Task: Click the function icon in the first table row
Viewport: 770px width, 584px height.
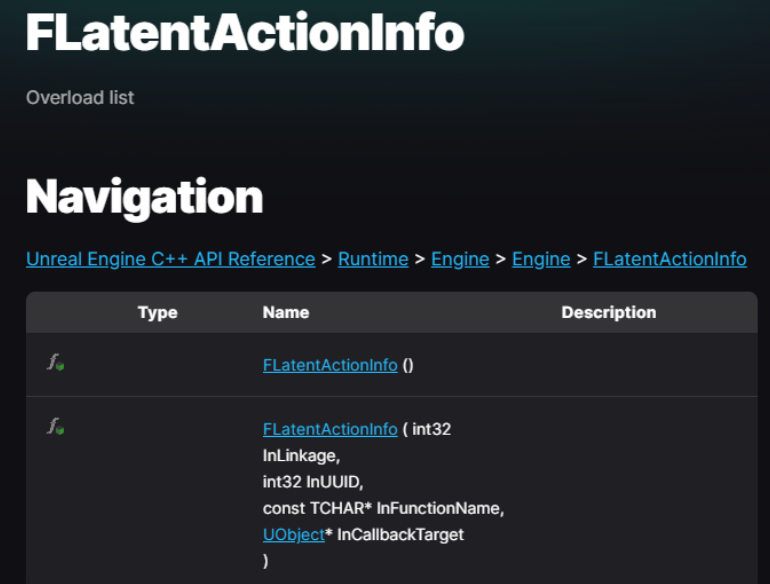Action: tap(55, 362)
